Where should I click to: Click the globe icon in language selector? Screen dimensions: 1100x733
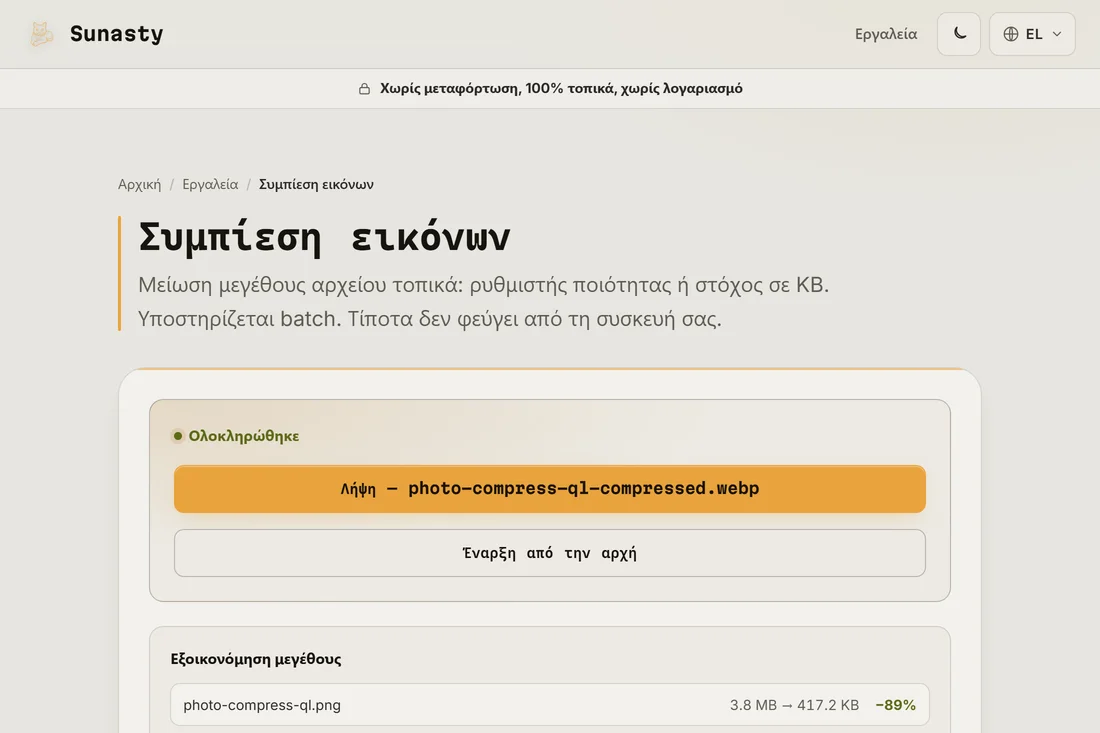(x=1010, y=34)
